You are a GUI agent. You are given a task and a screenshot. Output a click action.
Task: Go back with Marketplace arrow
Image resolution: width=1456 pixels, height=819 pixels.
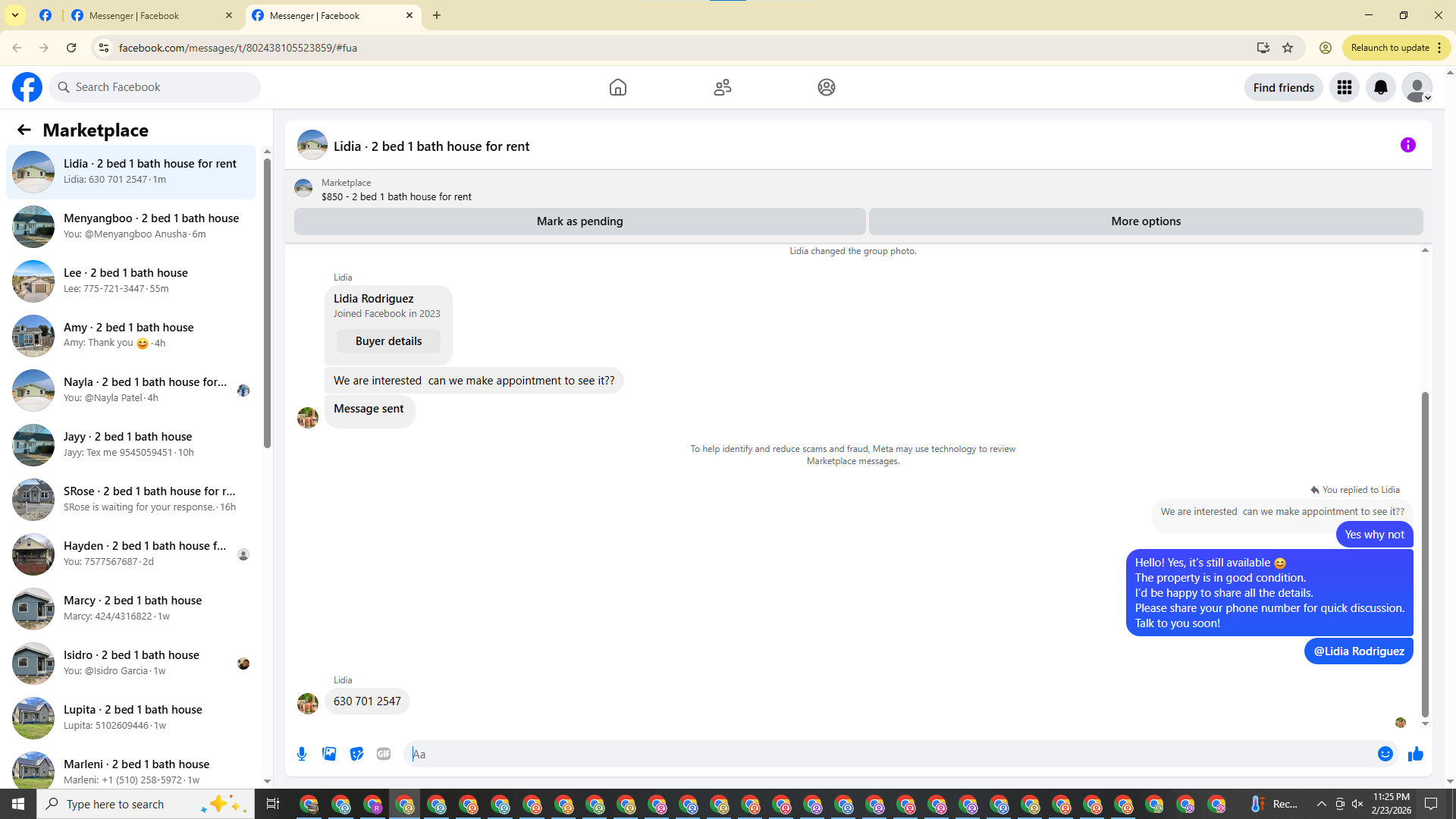coord(24,130)
